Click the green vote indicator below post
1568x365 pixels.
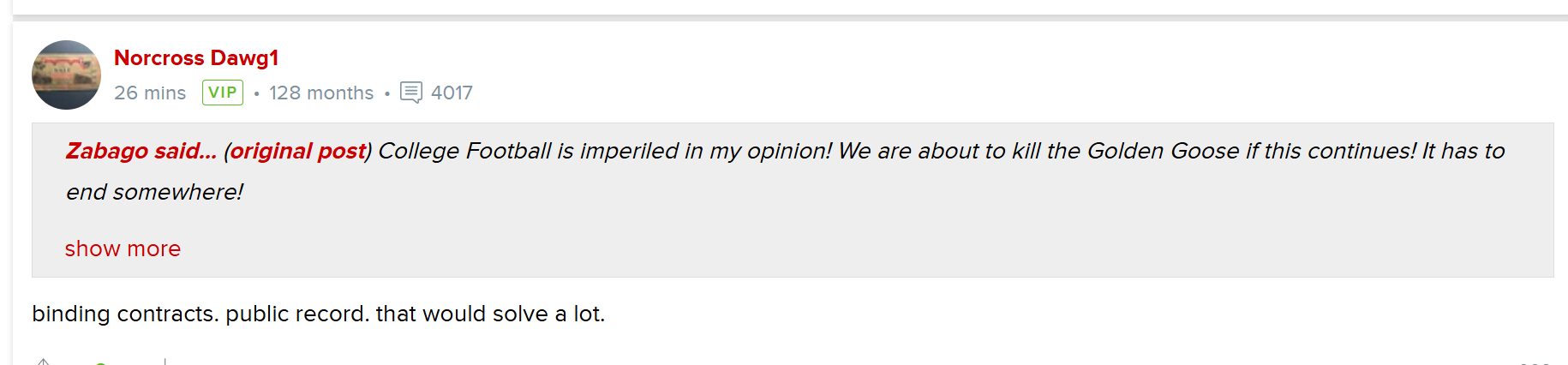tap(100, 362)
